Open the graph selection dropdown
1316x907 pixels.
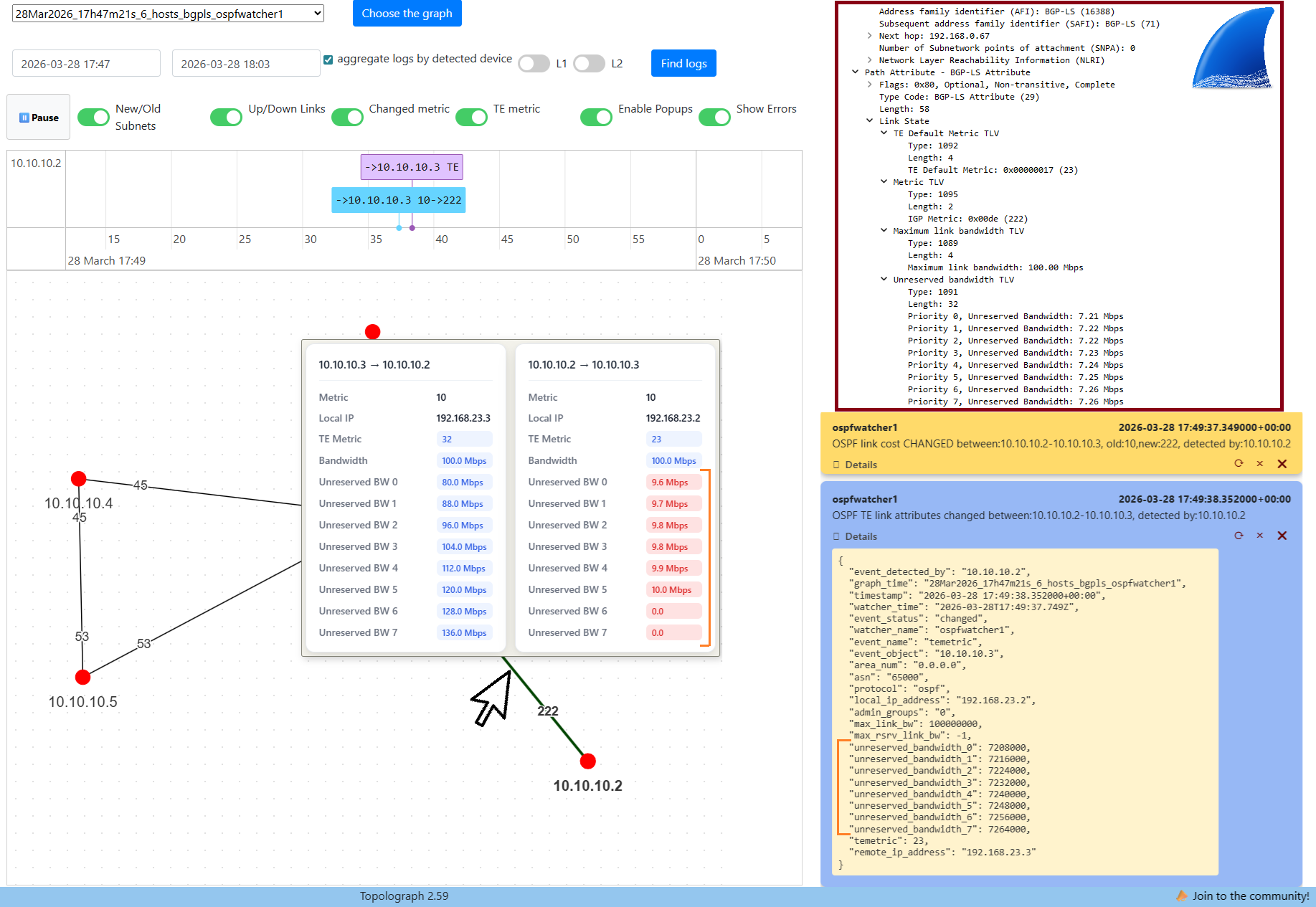click(x=168, y=14)
